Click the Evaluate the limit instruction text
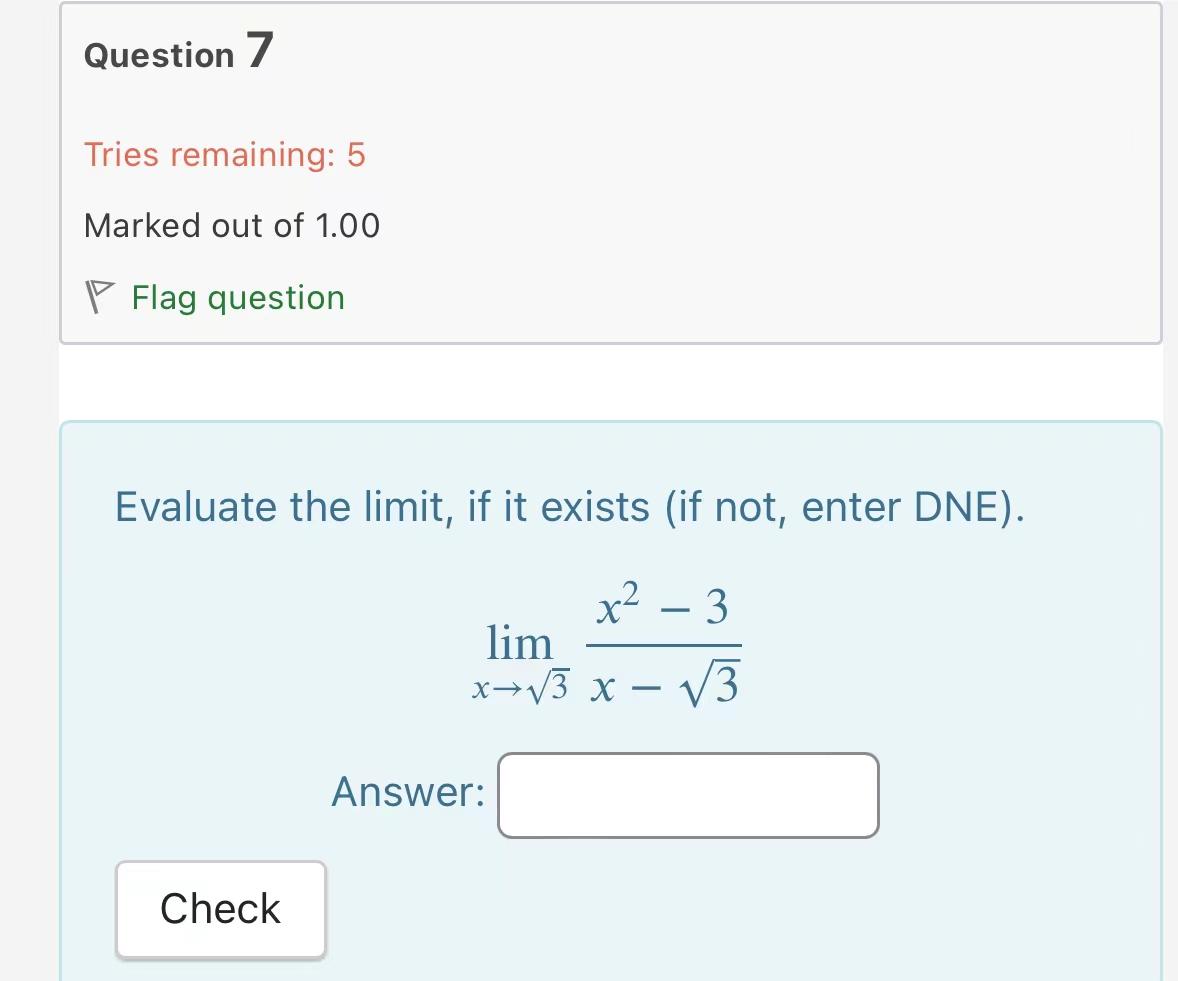The width and height of the screenshot is (1178, 981). tap(567, 507)
